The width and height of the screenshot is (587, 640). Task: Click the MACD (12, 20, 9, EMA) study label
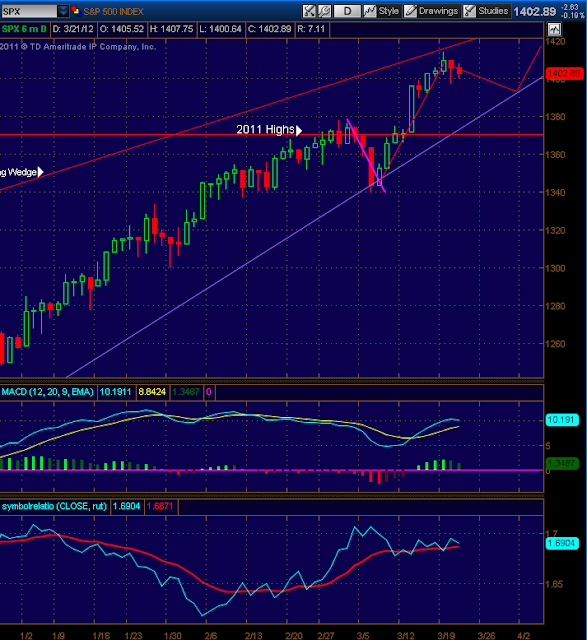click(47, 392)
